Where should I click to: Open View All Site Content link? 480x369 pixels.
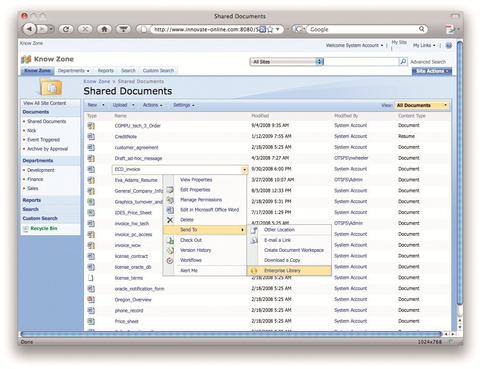pos(45,103)
